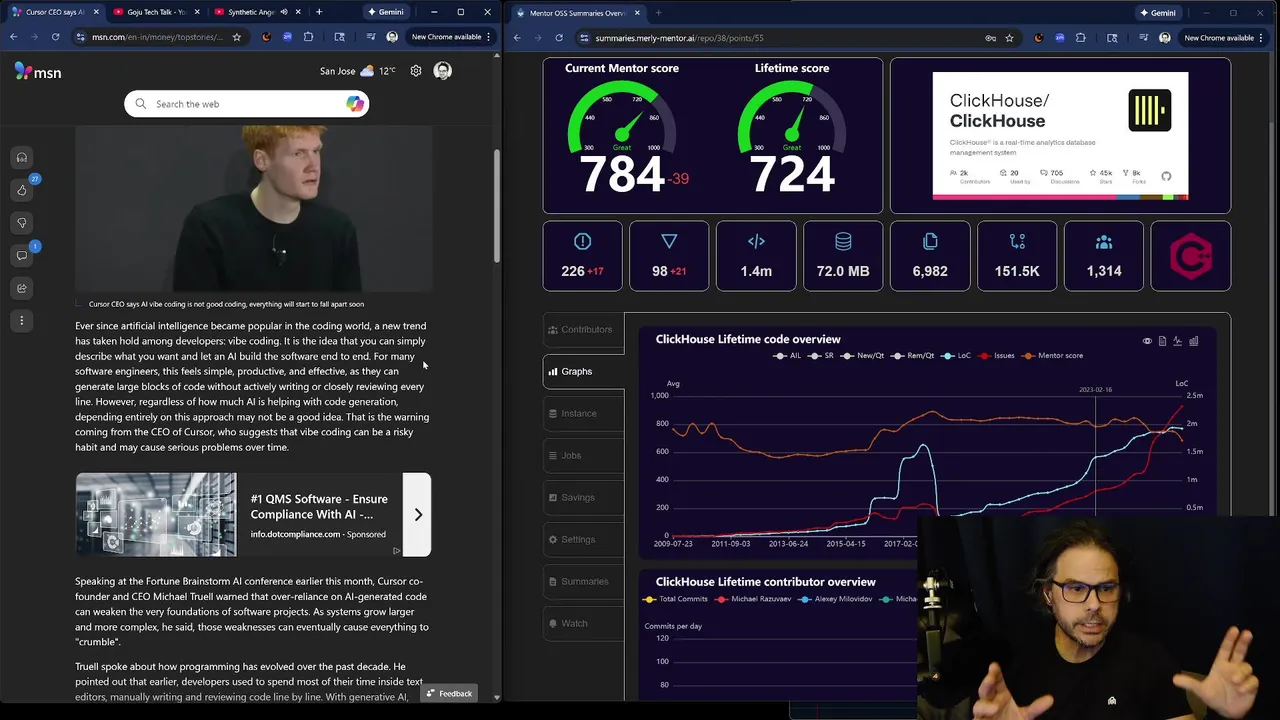
Task: Open new tab in MSN window
Action: [319, 12]
